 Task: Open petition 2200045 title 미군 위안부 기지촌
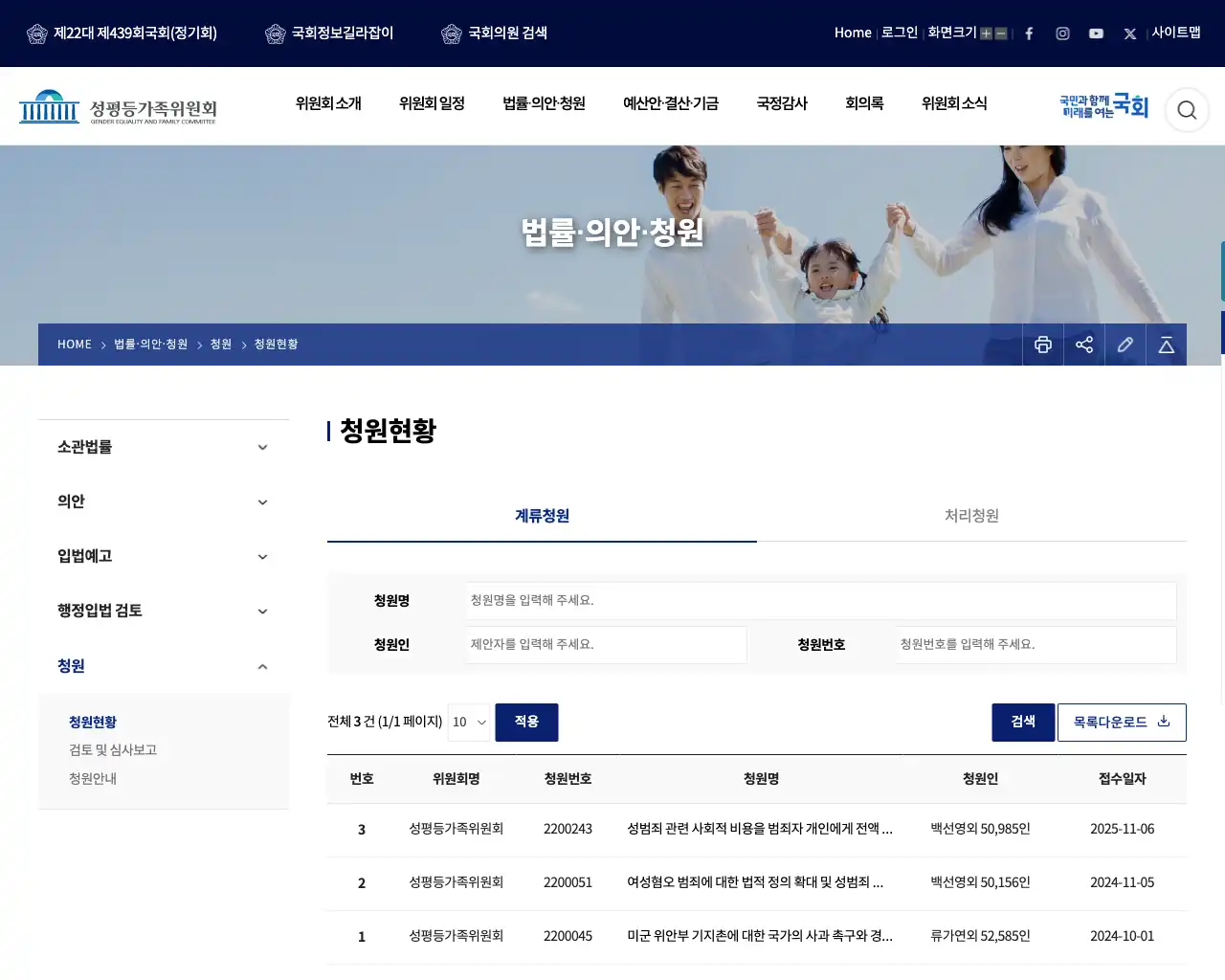760,936
